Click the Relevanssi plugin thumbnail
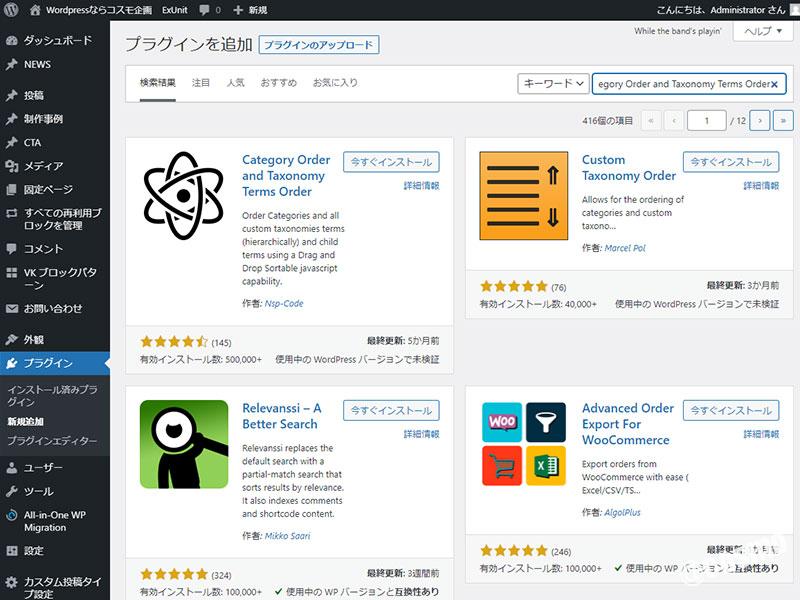 184,444
